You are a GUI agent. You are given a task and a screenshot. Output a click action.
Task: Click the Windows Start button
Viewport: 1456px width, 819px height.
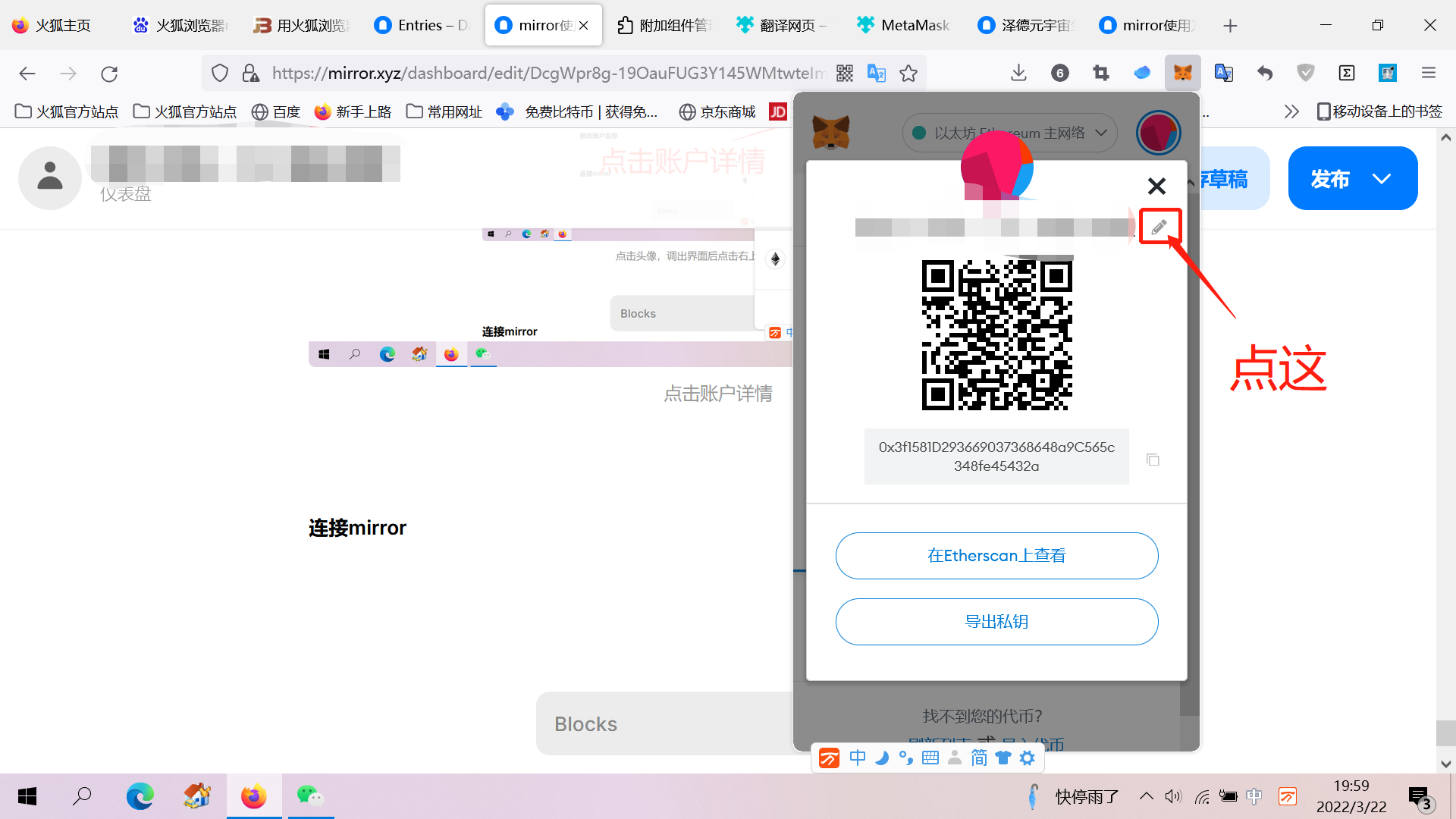tap(27, 796)
